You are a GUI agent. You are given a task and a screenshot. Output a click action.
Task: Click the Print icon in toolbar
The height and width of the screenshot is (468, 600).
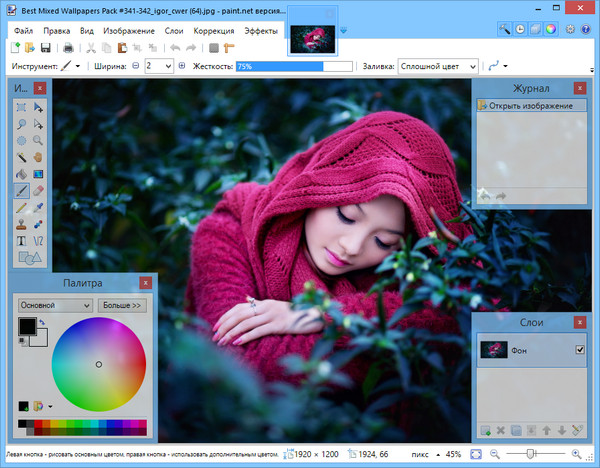point(68,47)
